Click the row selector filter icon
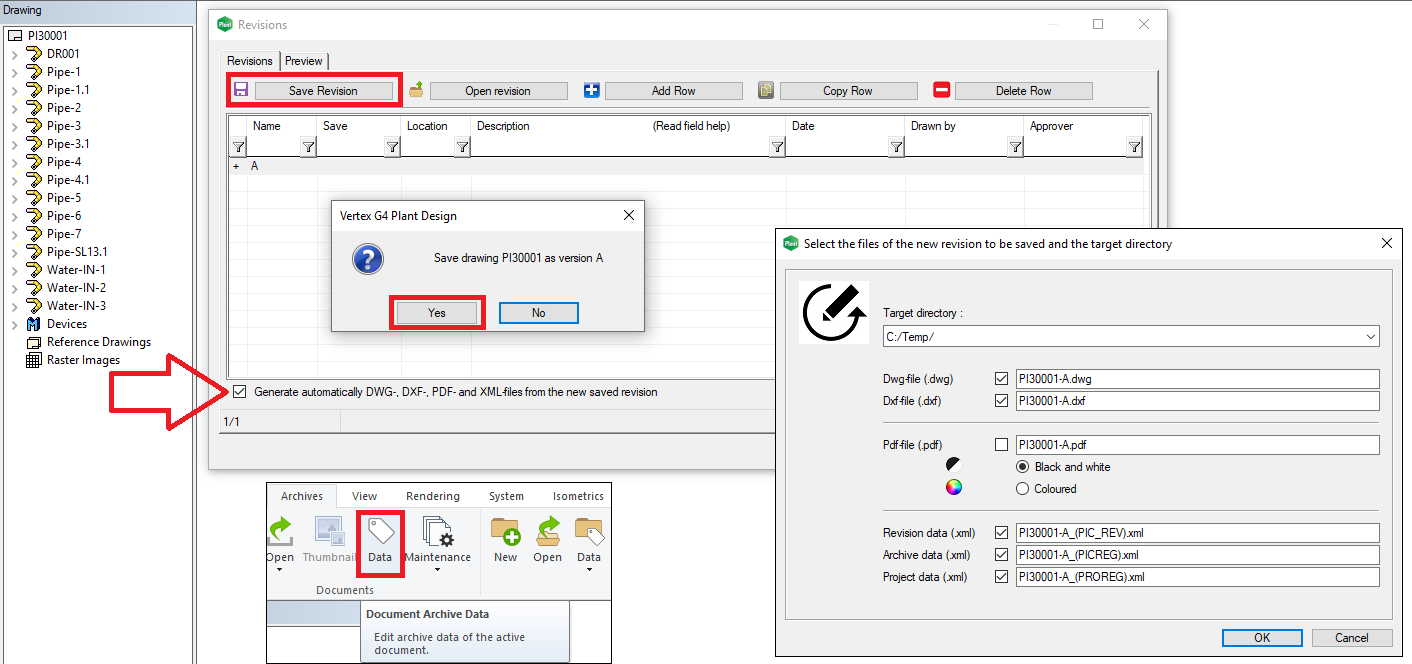This screenshot has width=1412, height=664. pyautogui.click(x=238, y=147)
